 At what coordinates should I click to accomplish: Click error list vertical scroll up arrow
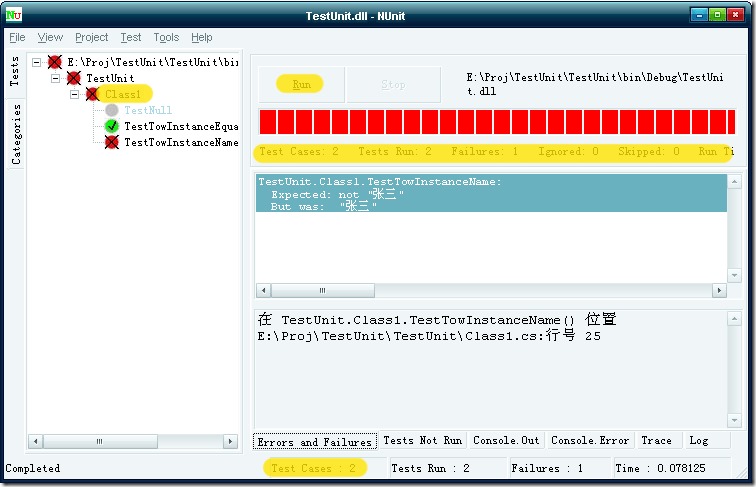tap(734, 182)
